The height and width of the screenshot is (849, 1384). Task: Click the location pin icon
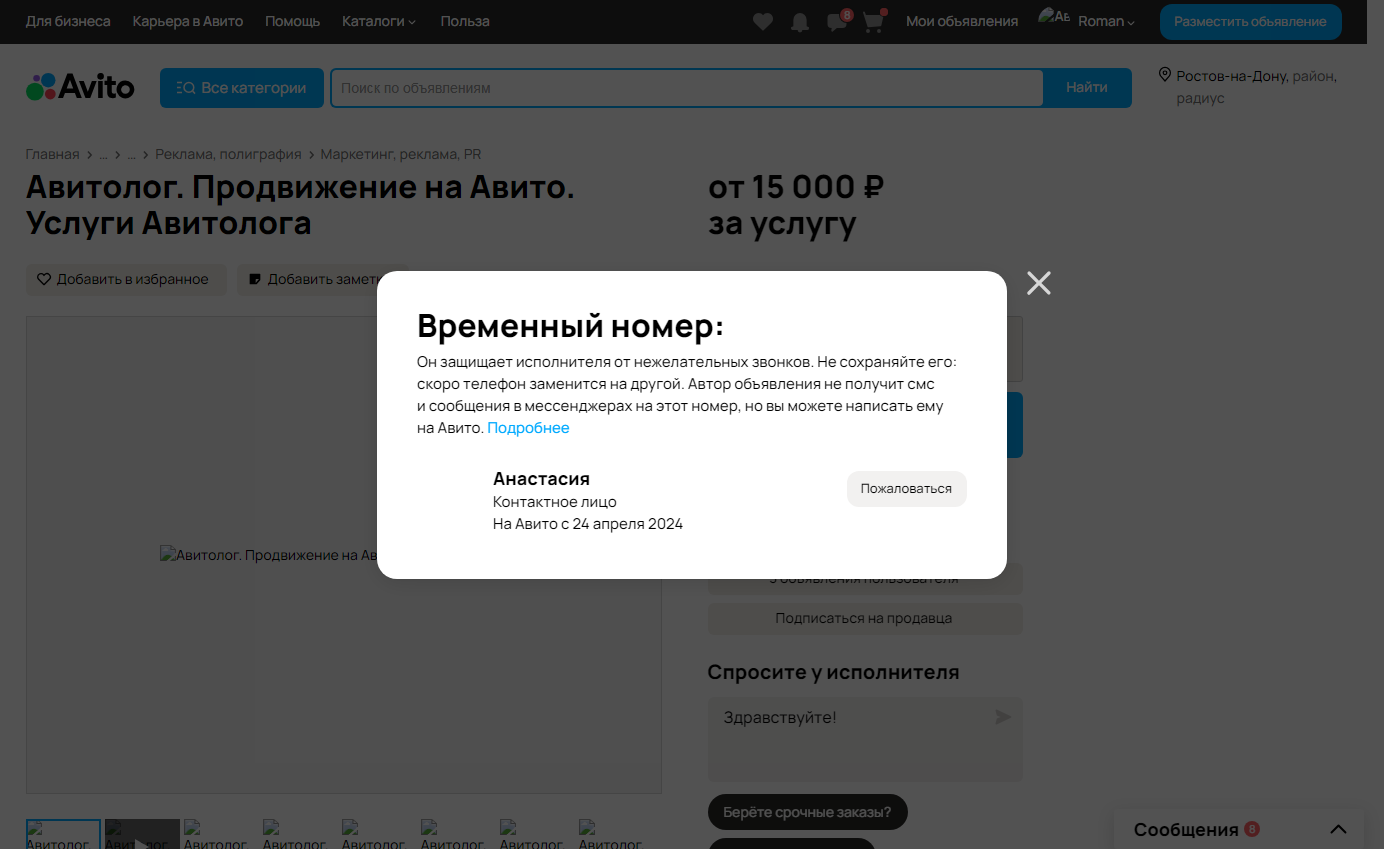(1164, 75)
